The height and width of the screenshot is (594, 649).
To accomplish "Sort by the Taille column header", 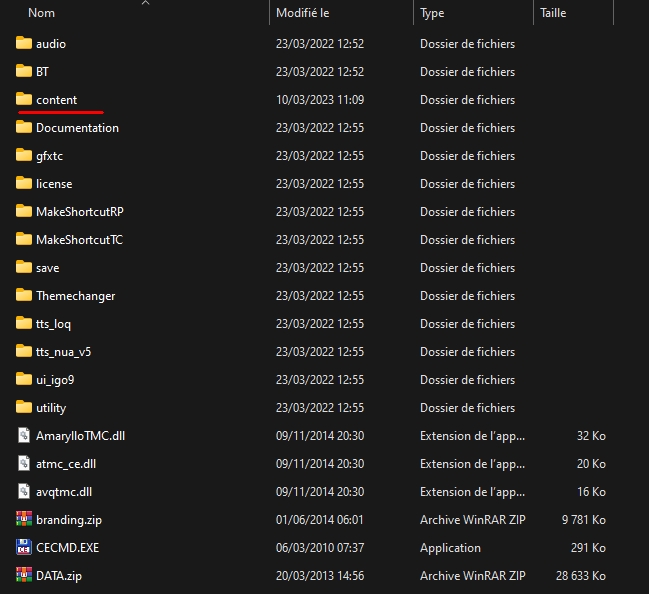I will (553, 13).
